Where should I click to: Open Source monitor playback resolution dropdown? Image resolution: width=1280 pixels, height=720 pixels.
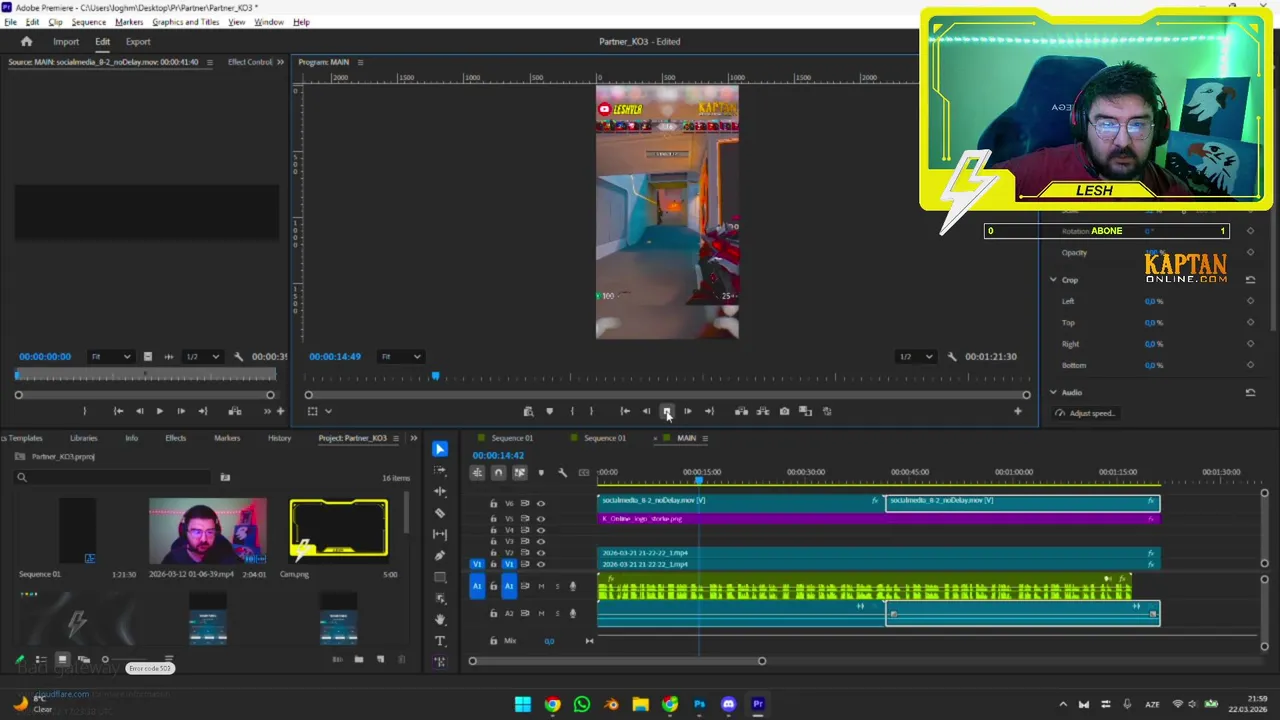click(x=204, y=357)
